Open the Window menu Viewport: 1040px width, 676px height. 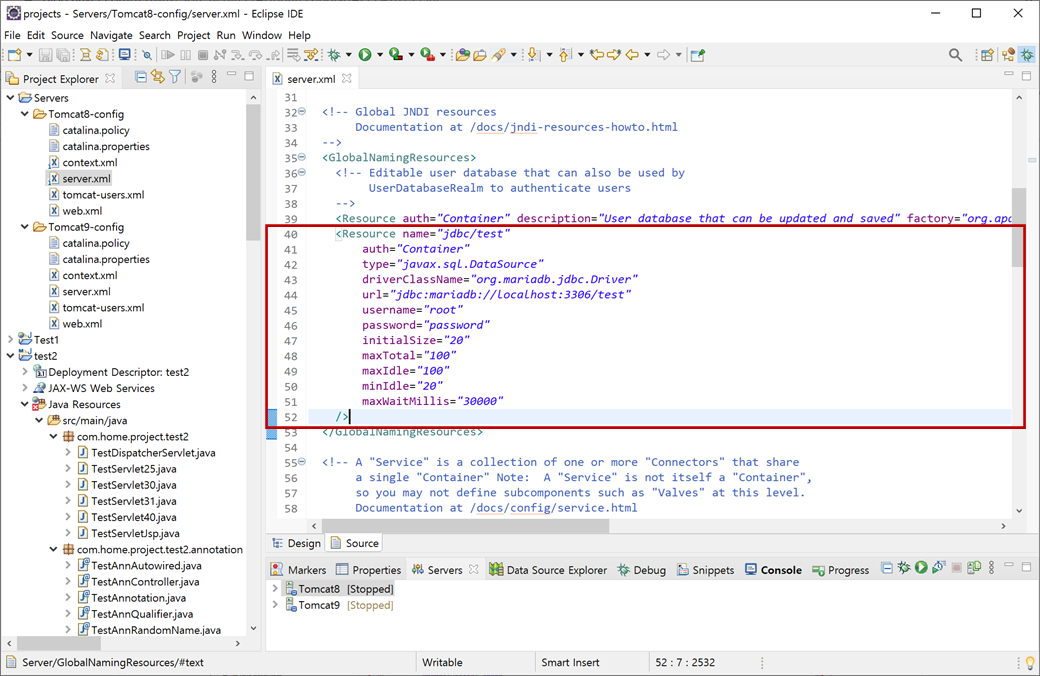point(261,35)
